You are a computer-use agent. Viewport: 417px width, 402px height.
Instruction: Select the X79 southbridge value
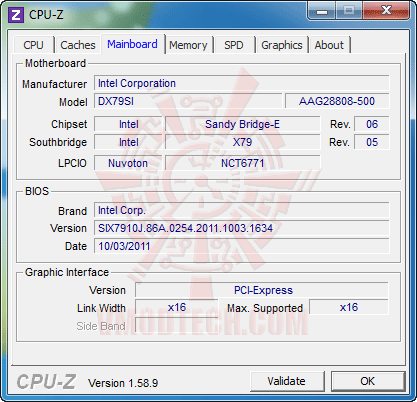[x=243, y=142]
